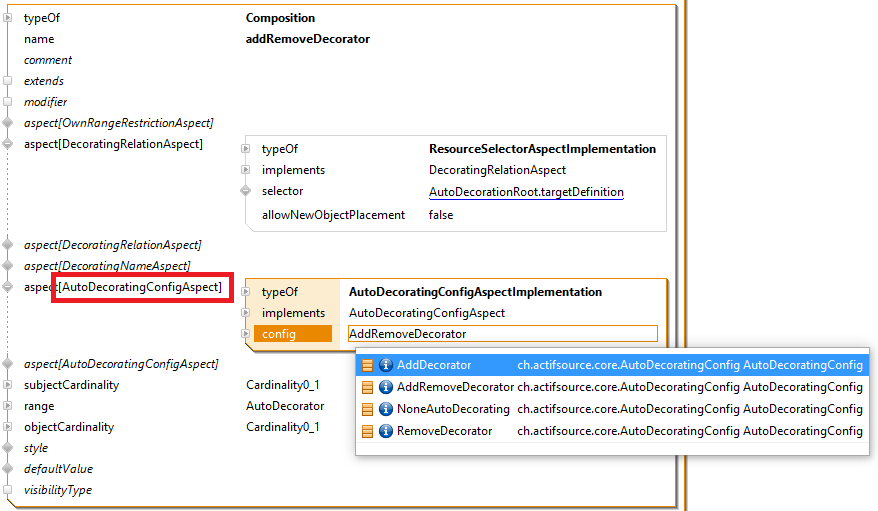Viewport: 878px width, 511px height.
Task: Click the config input field containing AddRemoveDecorator
Action: point(502,334)
